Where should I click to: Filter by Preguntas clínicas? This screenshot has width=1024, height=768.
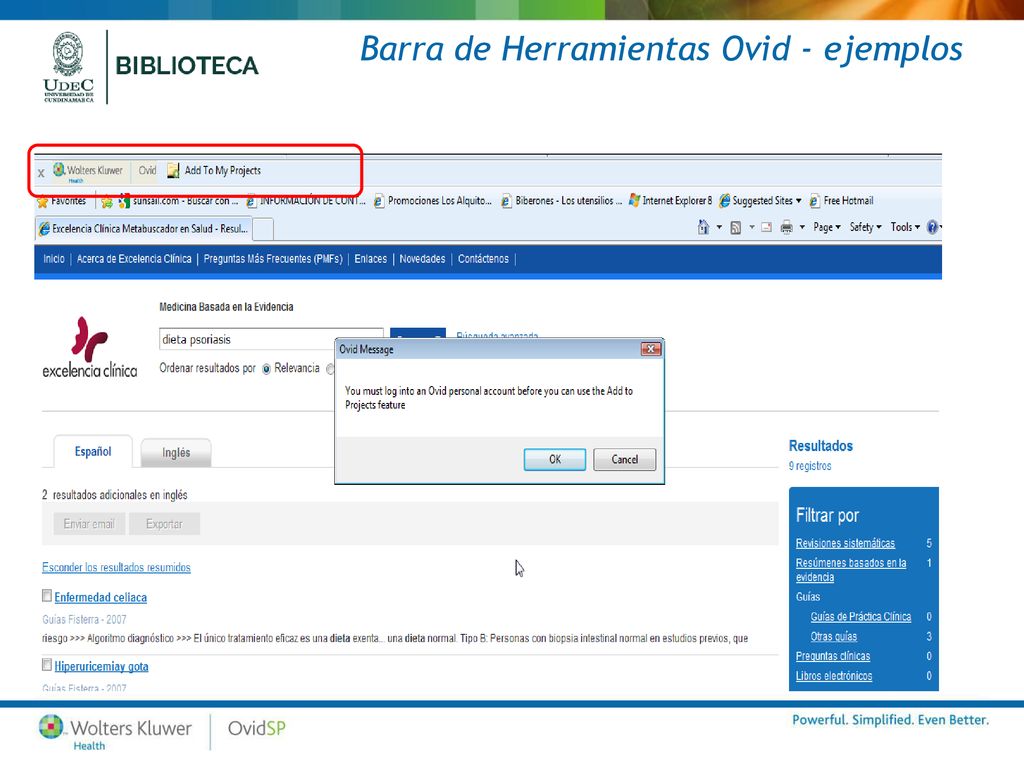tap(833, 656)
